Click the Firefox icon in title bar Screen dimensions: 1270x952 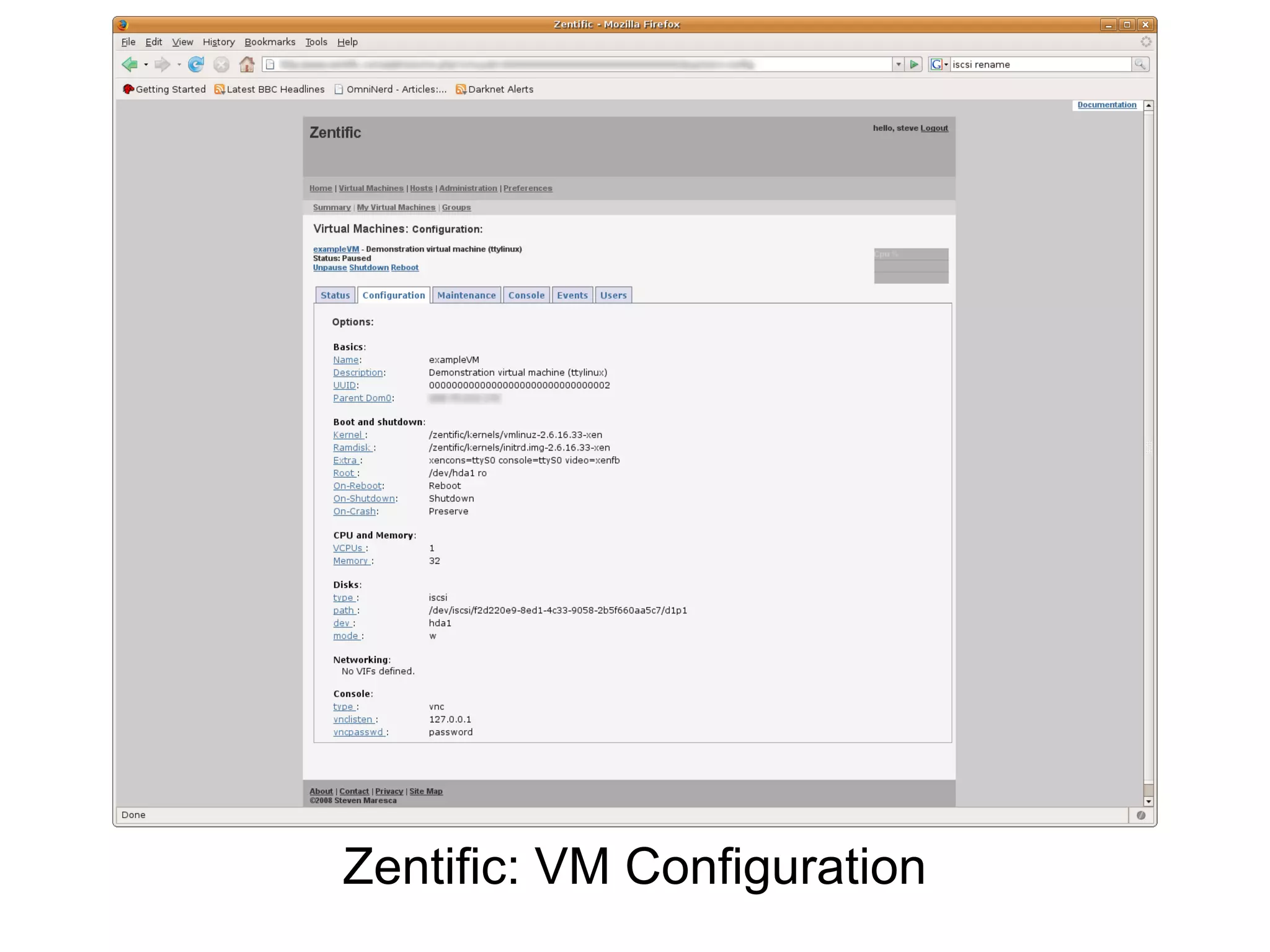point(123,25)
